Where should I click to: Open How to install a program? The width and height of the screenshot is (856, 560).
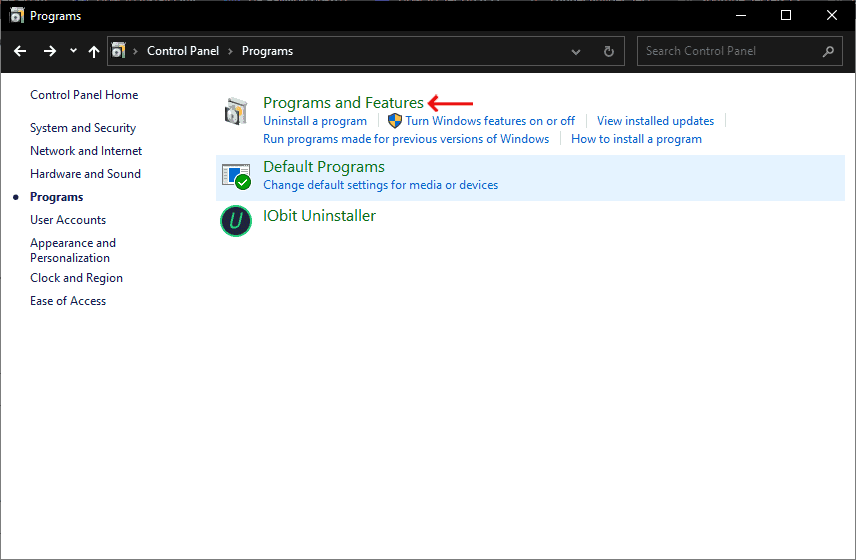click(637, 139)
